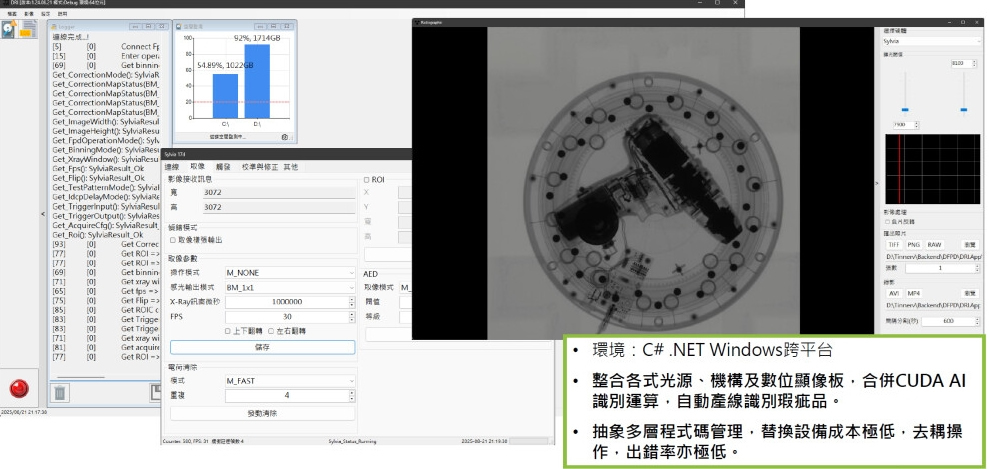Toggle the 上下翻轉 vertical flip checkbox
This screenshot has width=989, height=469.
pyautogui.click(x=228, y=330)
